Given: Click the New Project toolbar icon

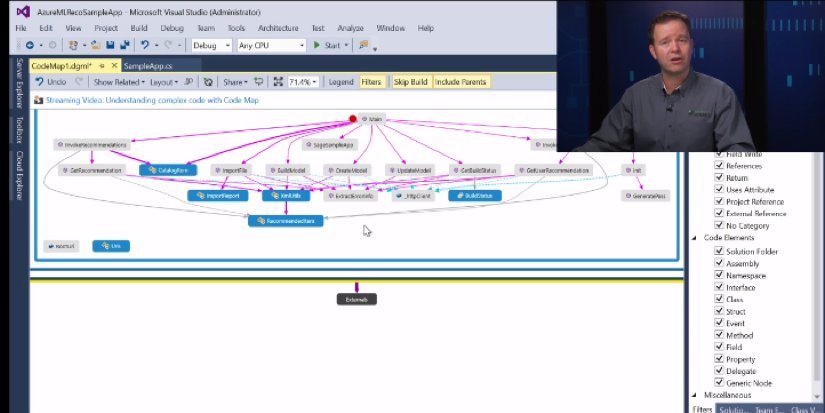Looking at the screenshot, I should [x=73, y=45].
